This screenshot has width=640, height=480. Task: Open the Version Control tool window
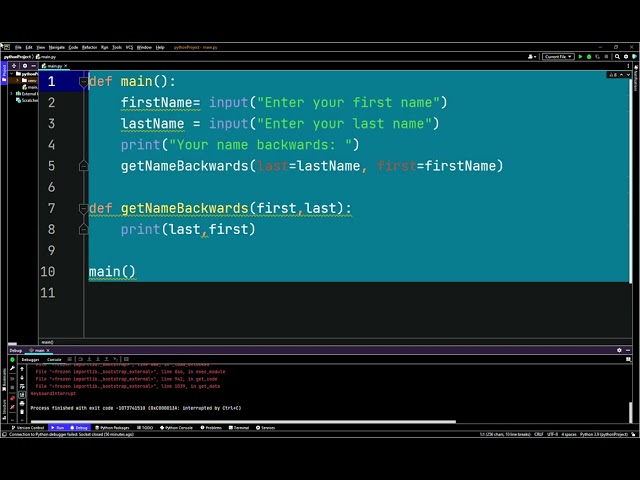28,428
